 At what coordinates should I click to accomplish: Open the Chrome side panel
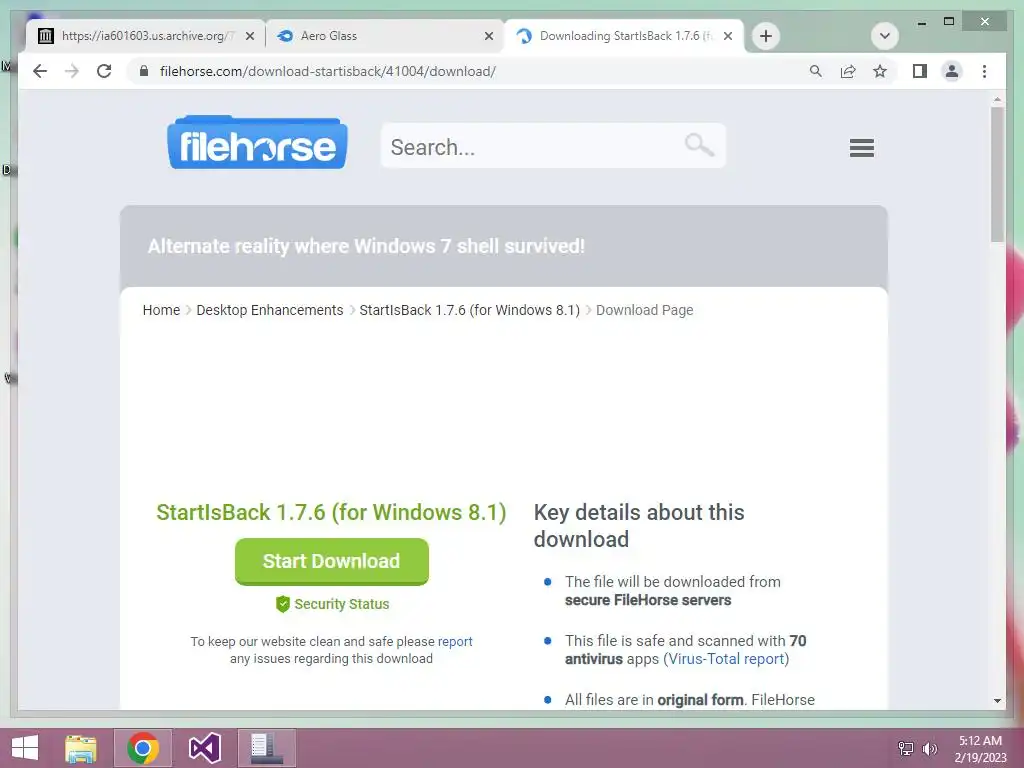pyautogui.click(x=920, y=71)
